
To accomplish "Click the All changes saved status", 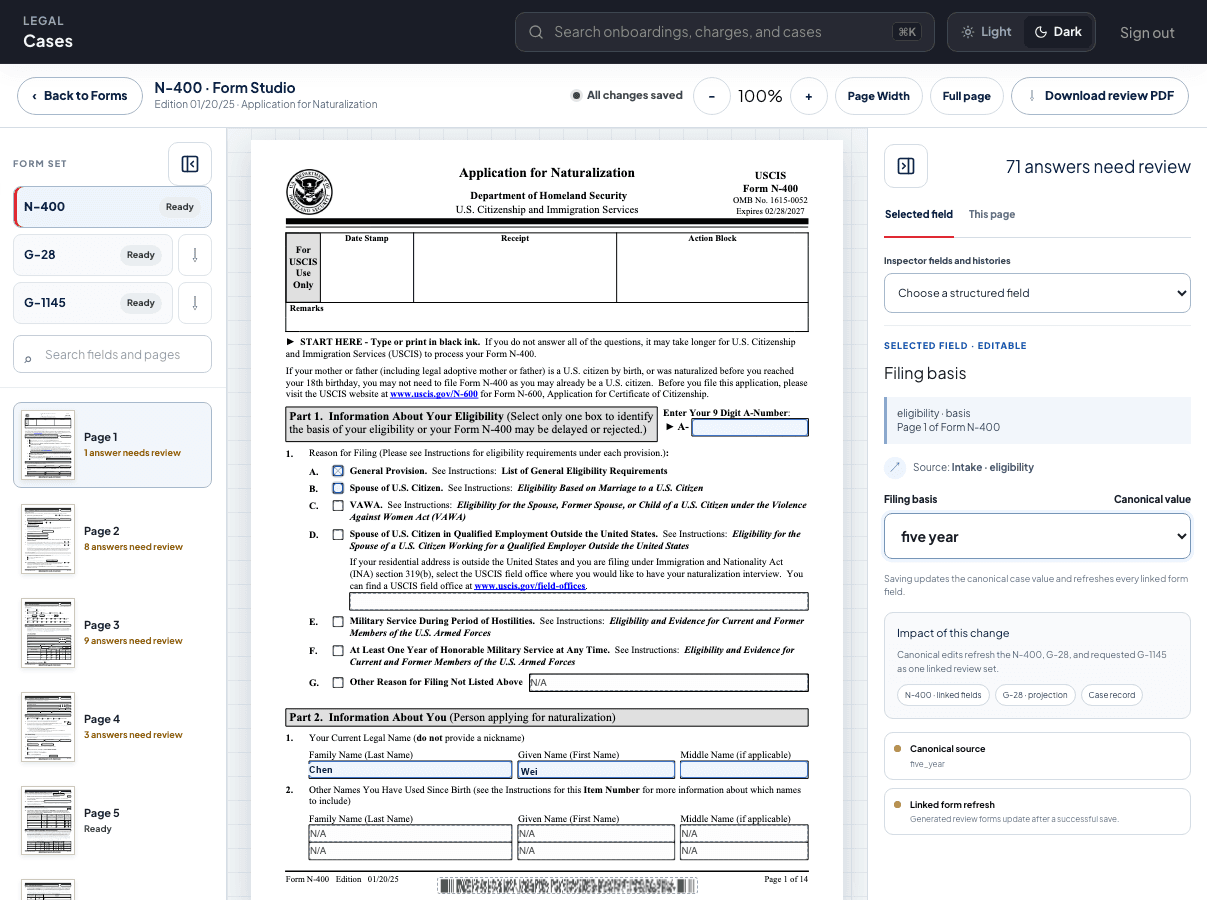I will pos(627,96).
